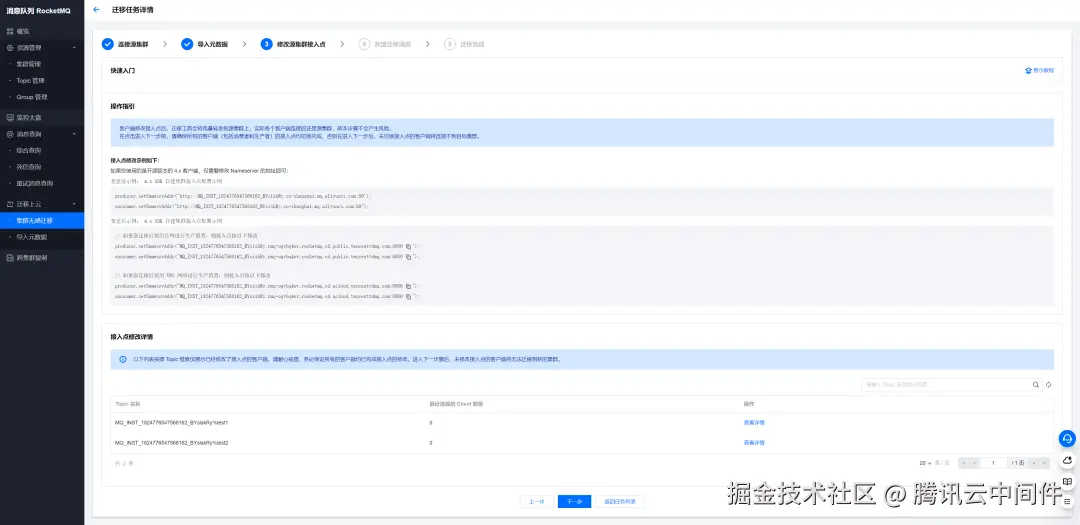
Task: Open Topic 管理 in the sidebar
Action: (x=30, y=81)
